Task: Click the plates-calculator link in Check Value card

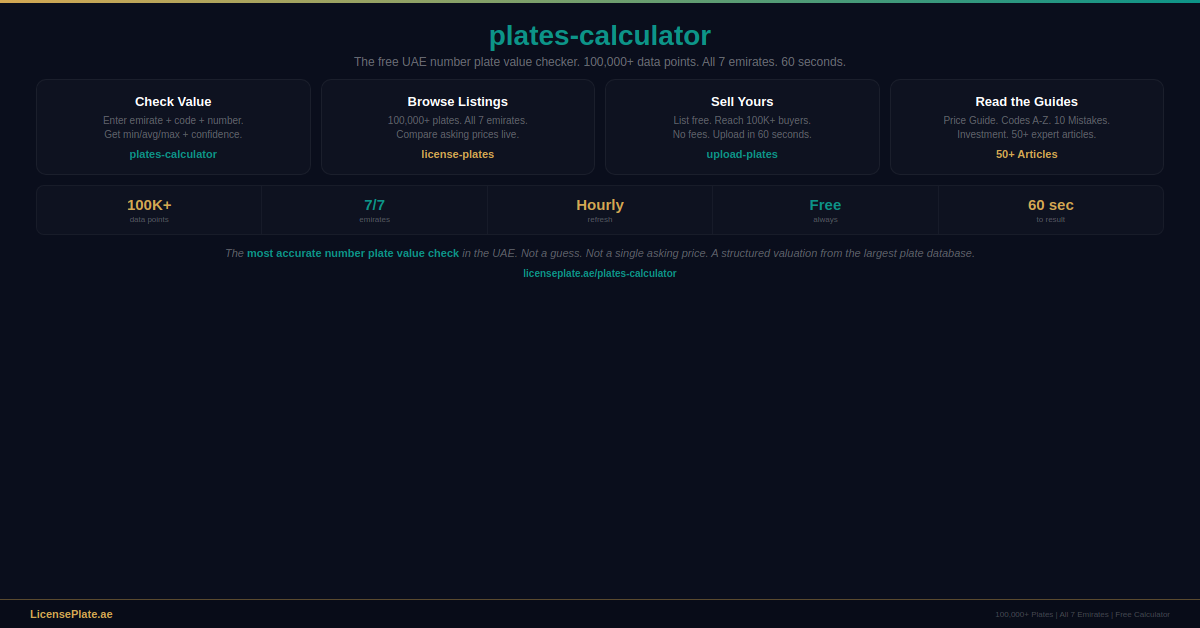Action: tap(173, 154)
